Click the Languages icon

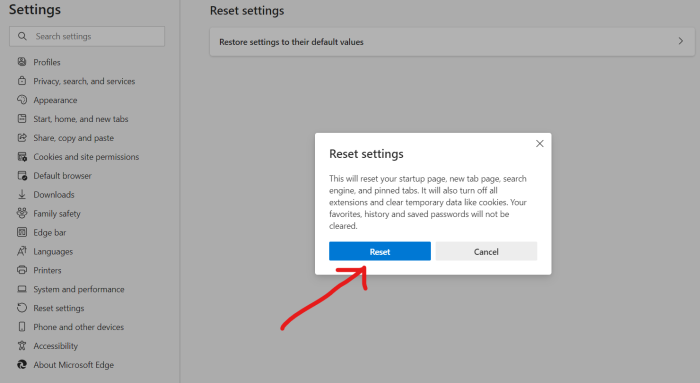click(x=21, y=251)
